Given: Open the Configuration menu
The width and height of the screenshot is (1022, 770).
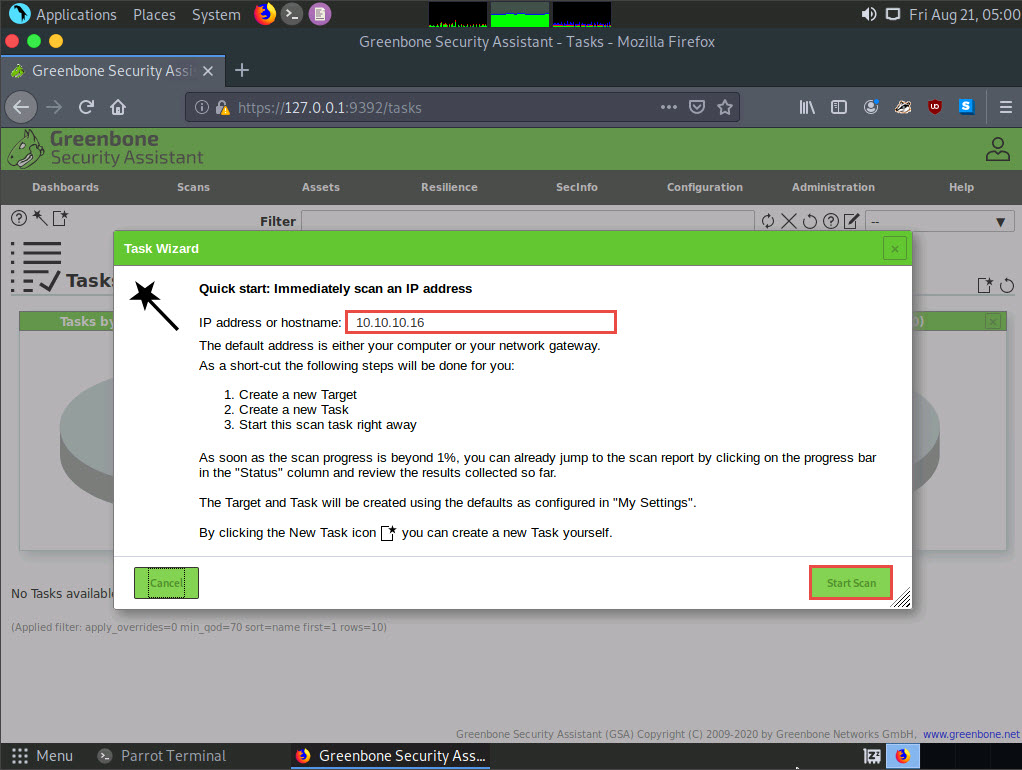Looking at the screenshot, I should pyautogui.click(x=705, y=187).
